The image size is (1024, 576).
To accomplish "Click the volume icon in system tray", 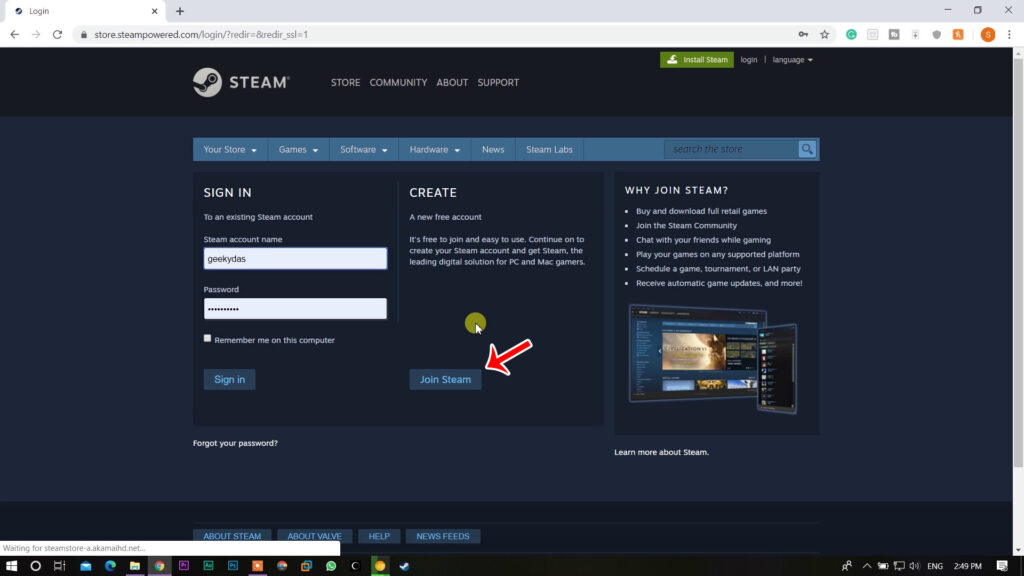I will [914, 566].
